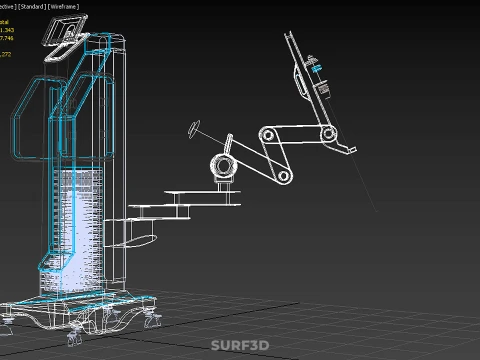
Task: Select the small monitor atop the cart
Action: pyautogui.click(x=65, y=31)
